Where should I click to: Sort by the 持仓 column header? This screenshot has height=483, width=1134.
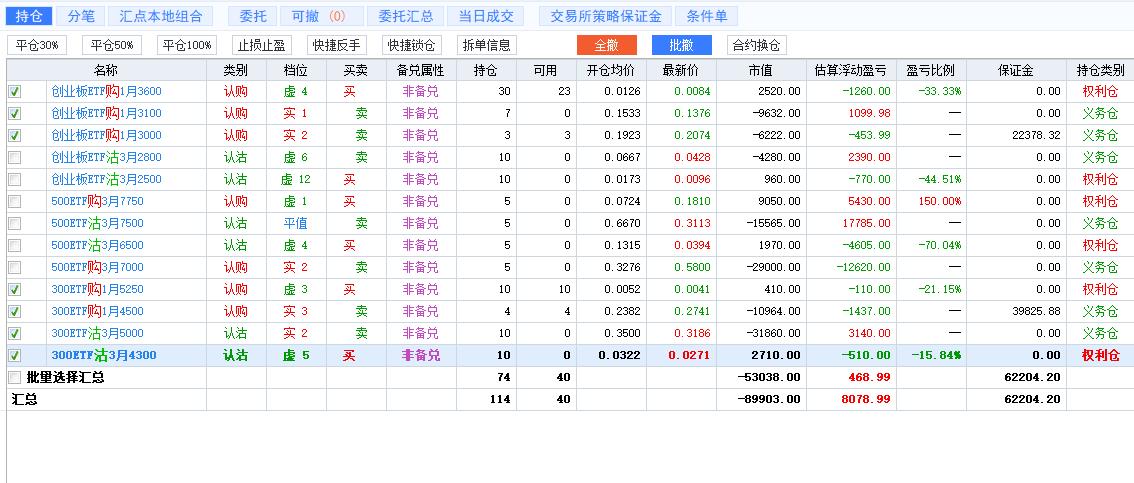[486, 70]
